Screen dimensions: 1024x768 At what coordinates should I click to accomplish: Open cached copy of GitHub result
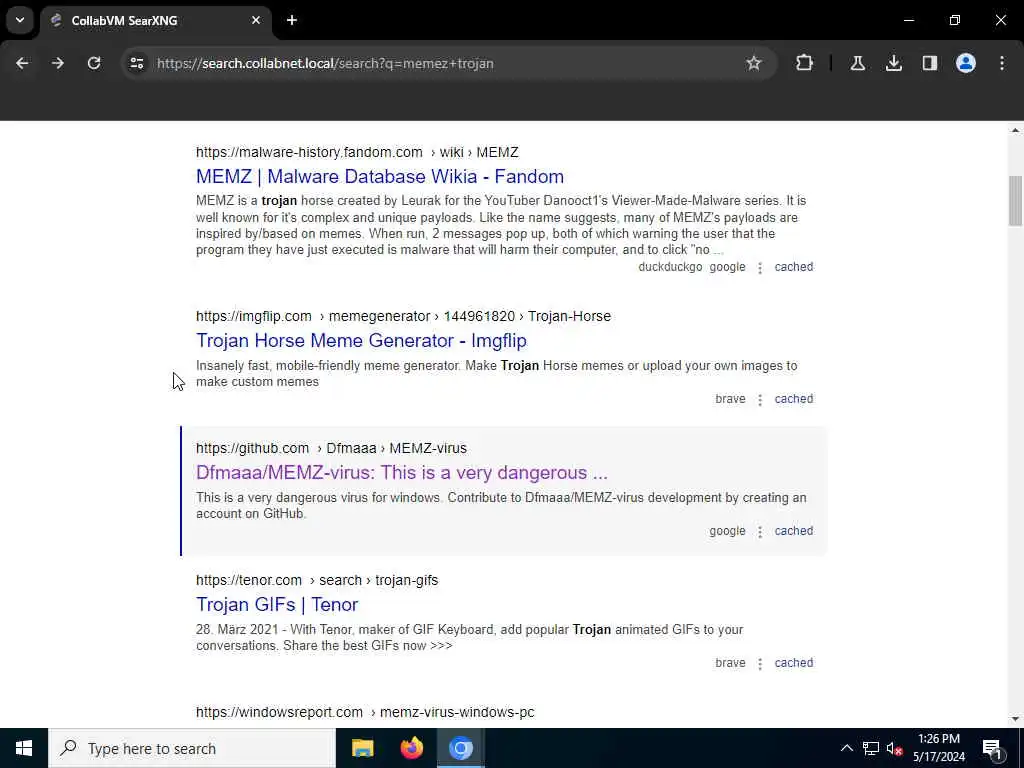point(793,530)
